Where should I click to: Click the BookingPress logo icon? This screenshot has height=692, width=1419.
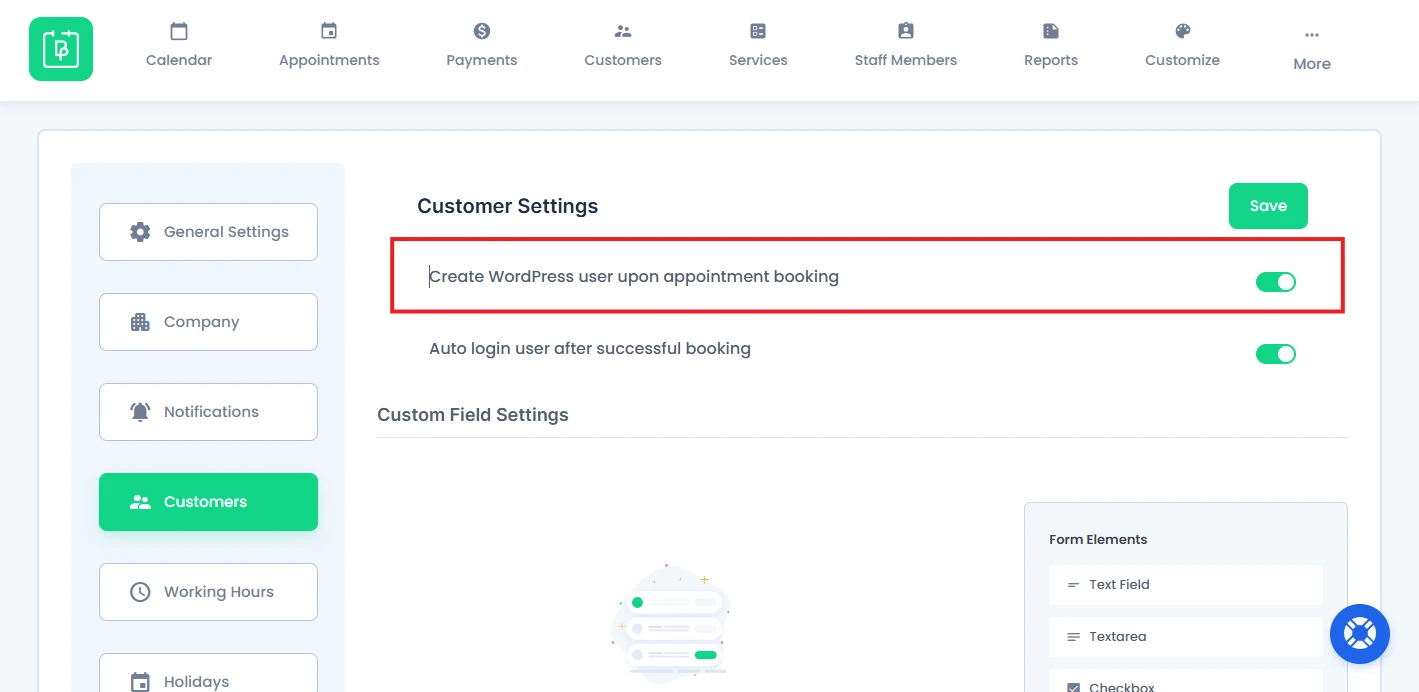pyautogui.click(x=61, y=49)
